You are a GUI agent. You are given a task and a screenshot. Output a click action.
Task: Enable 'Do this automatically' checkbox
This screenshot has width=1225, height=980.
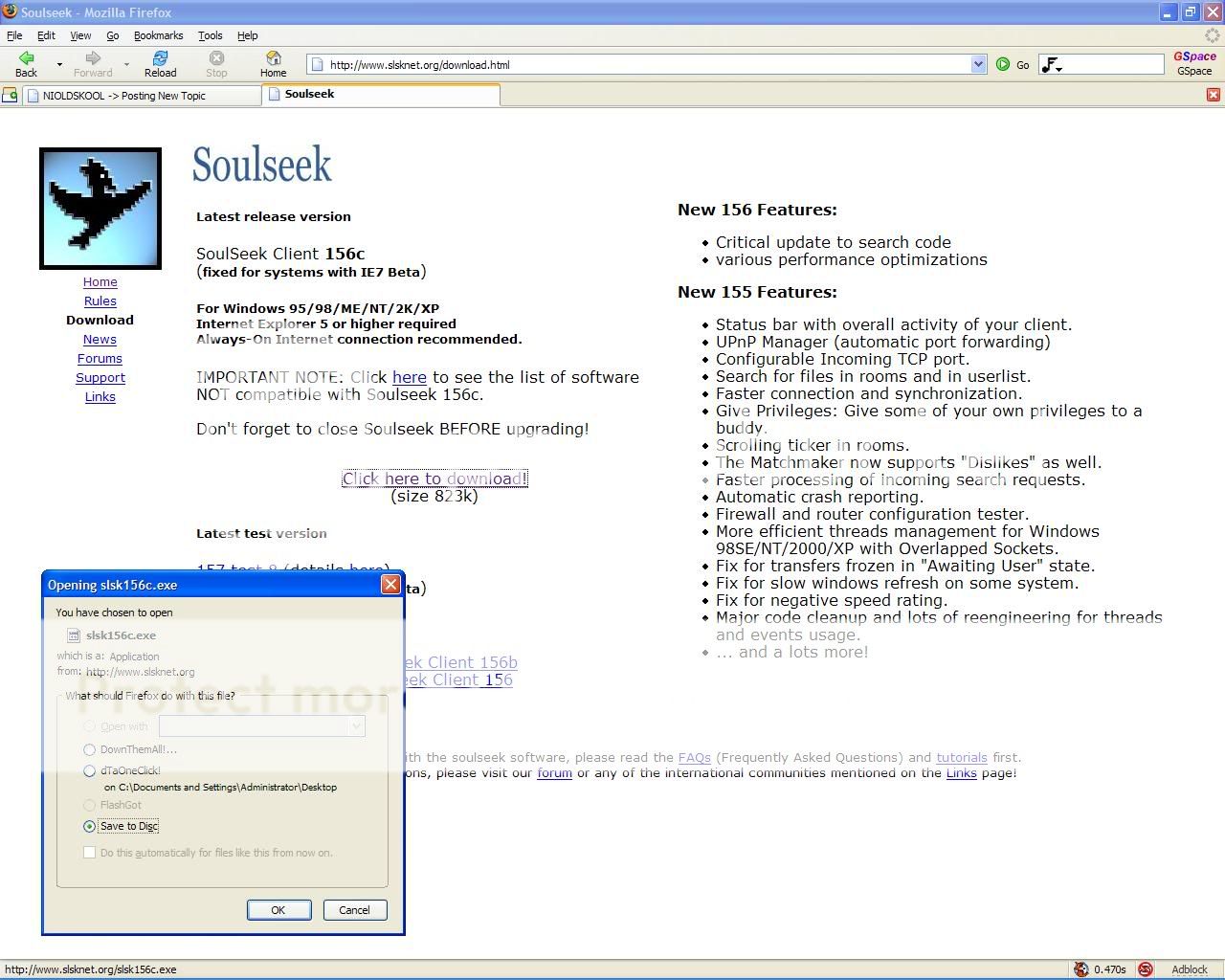[x=90, y=853]
